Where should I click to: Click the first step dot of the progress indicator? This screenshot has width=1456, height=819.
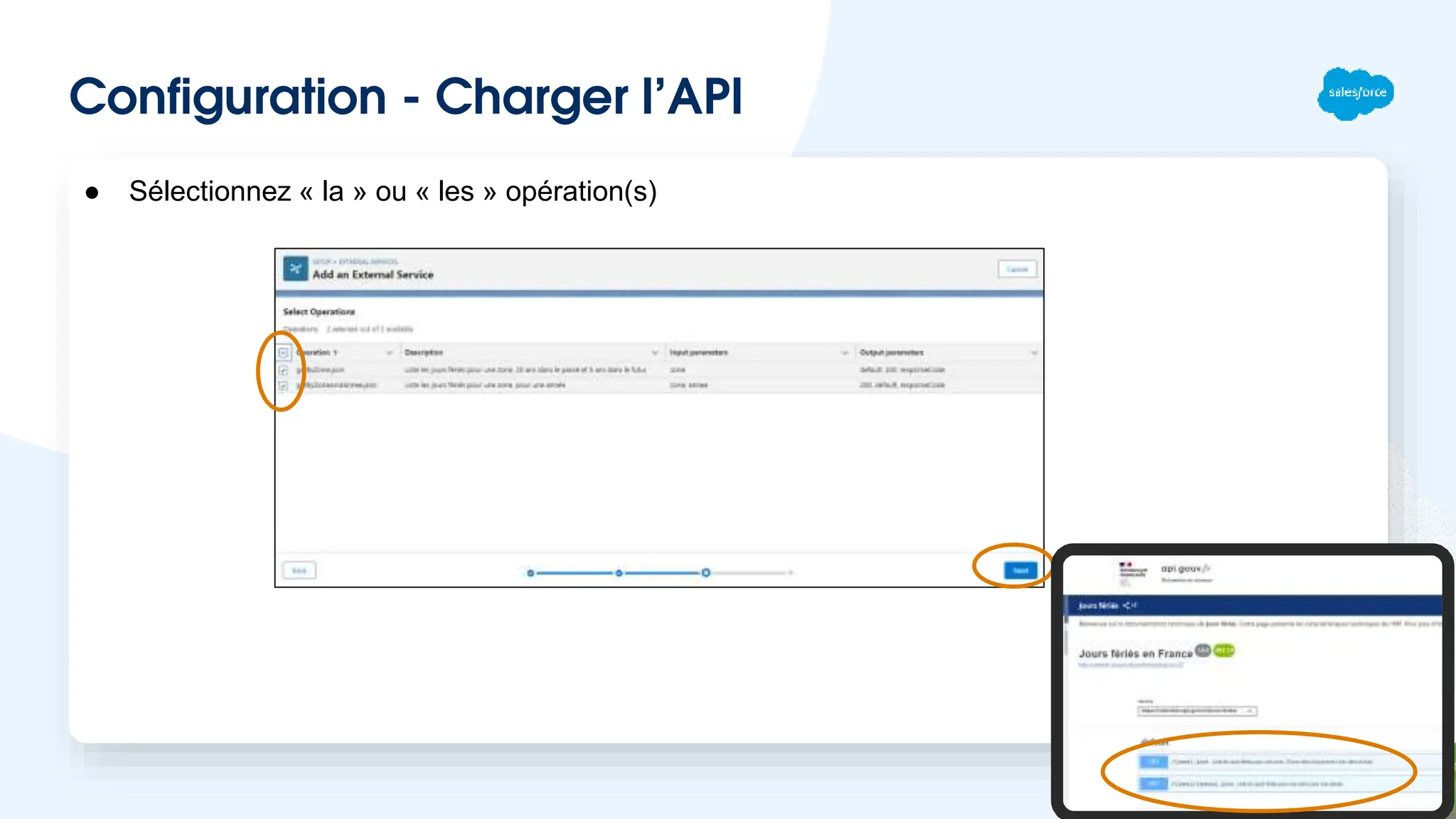(530, 573)
